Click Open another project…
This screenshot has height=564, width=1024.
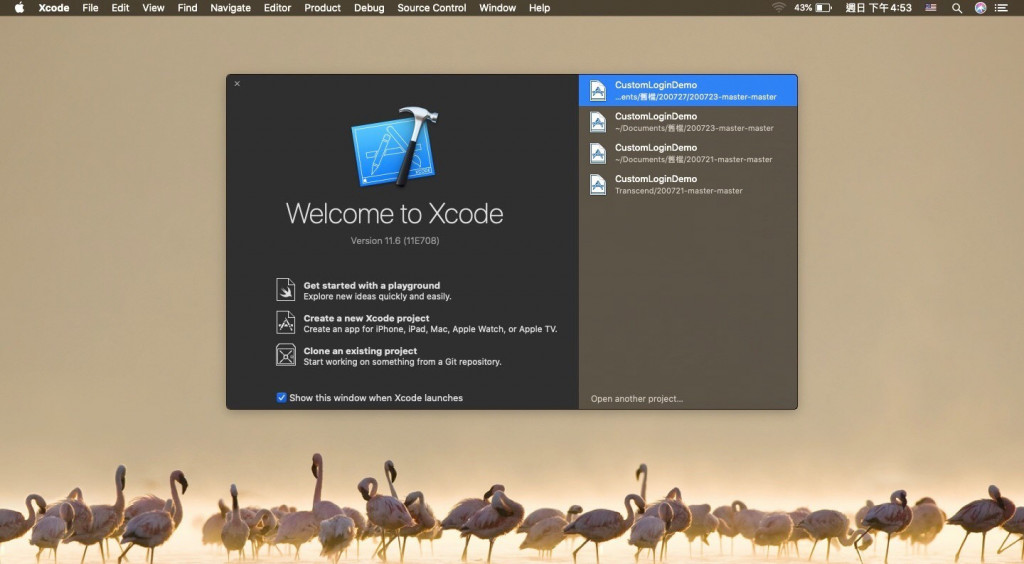coord(637,398)
